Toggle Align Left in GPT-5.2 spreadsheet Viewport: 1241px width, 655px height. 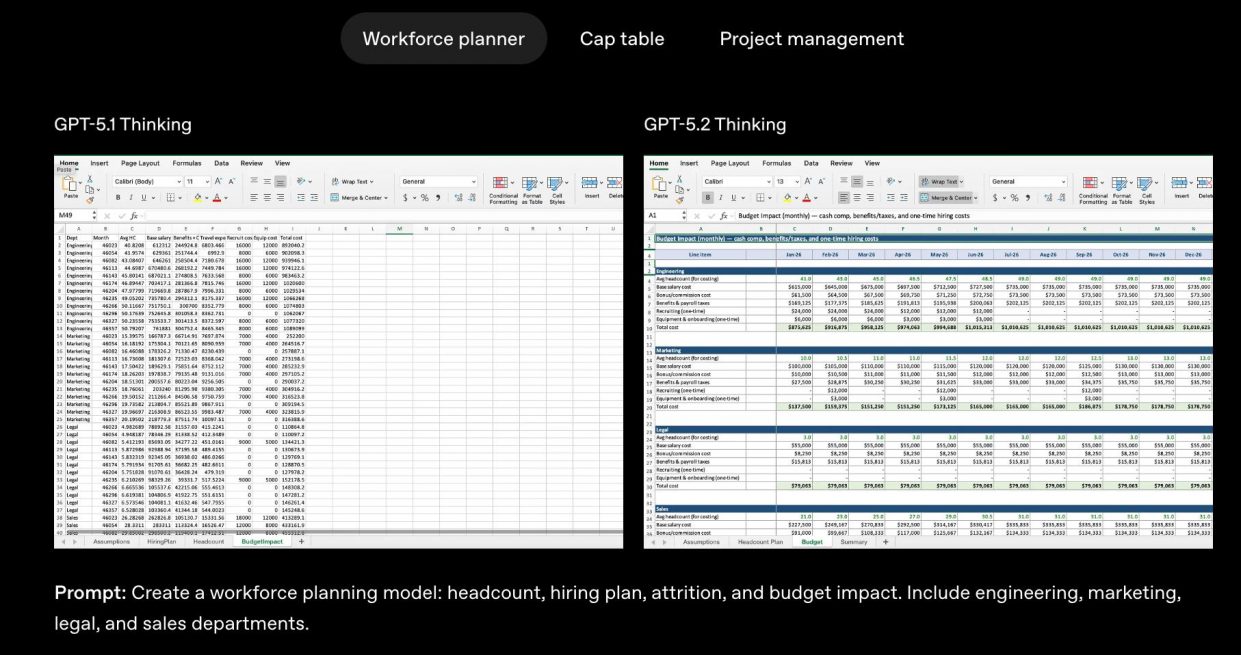pos(844,197)
